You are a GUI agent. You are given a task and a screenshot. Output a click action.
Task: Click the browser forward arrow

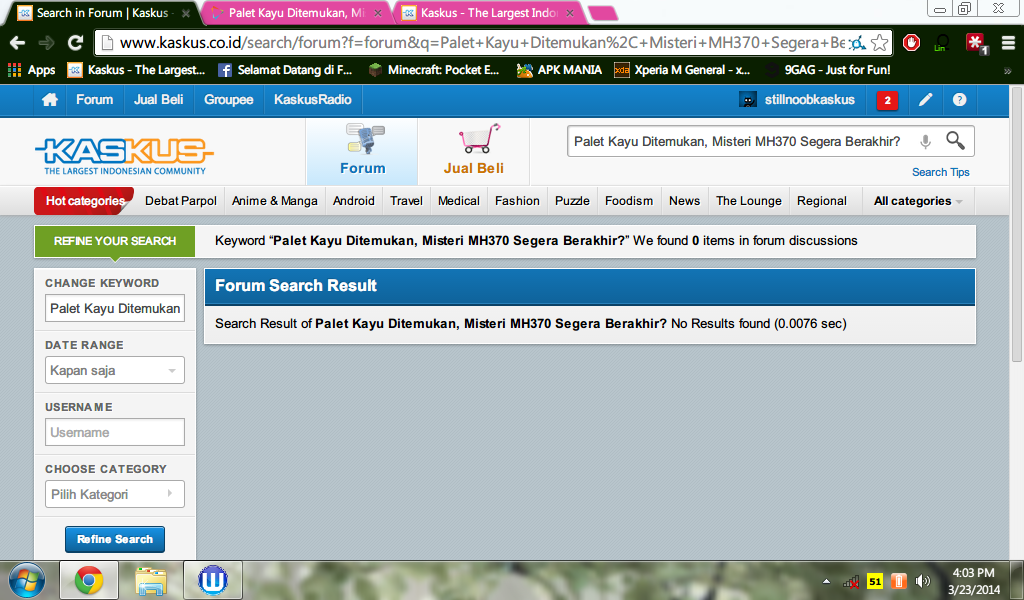point(46,43)
